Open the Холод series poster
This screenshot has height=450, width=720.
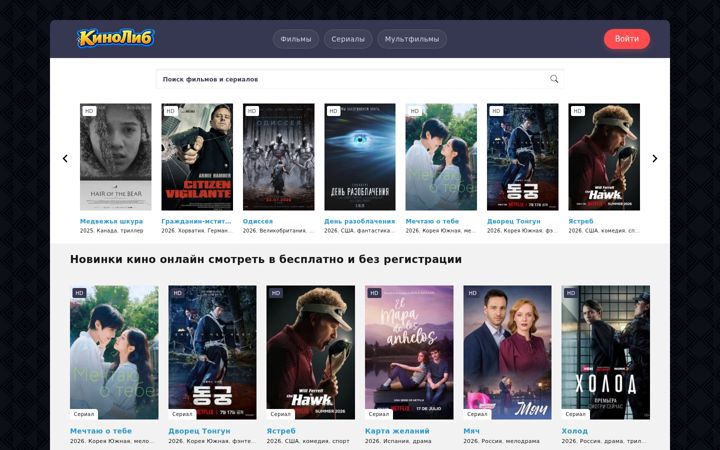[x=606, y=352]
